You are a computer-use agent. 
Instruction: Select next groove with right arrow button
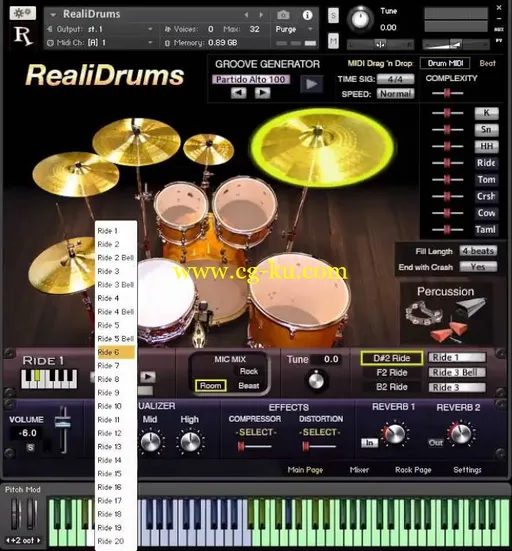coord(263,93)
